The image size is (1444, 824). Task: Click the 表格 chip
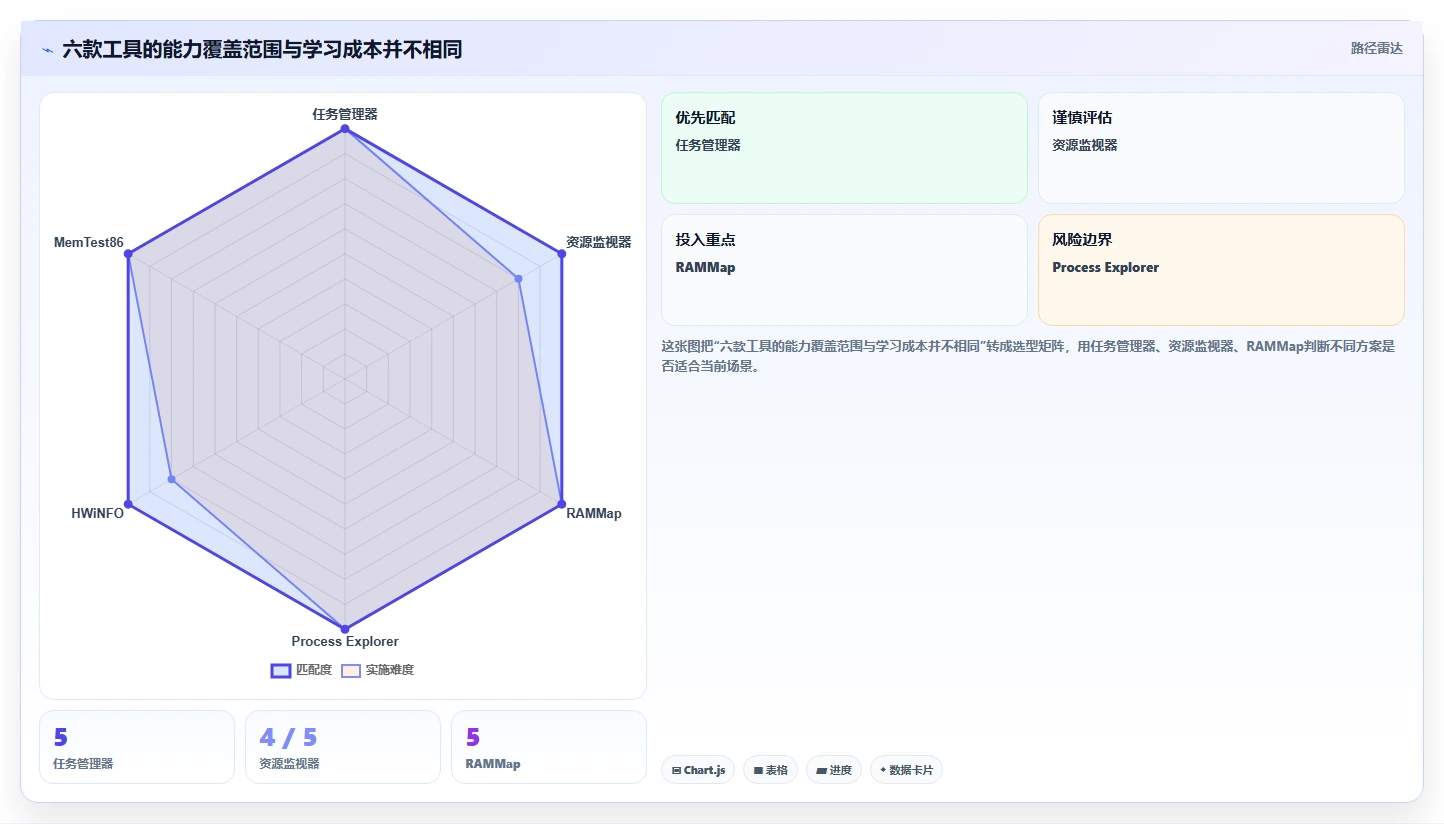770,770
